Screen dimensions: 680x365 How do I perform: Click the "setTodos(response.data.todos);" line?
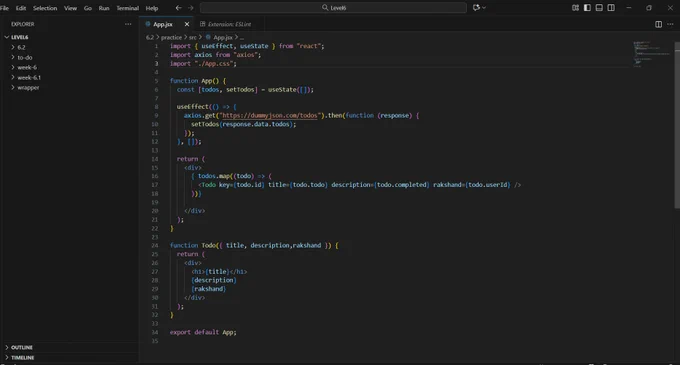point(243,124)
